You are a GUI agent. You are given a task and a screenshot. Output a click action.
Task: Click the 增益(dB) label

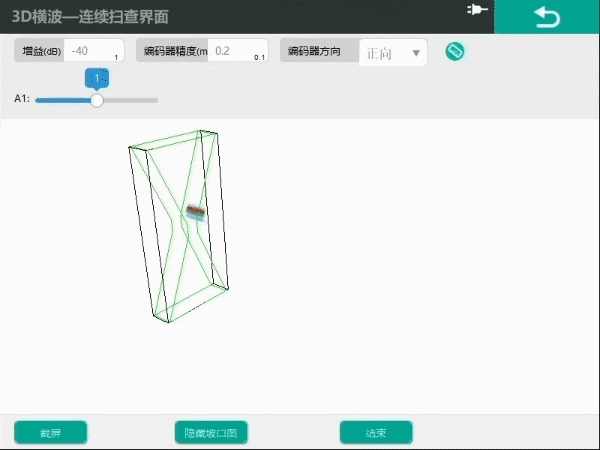pos(41,51)
